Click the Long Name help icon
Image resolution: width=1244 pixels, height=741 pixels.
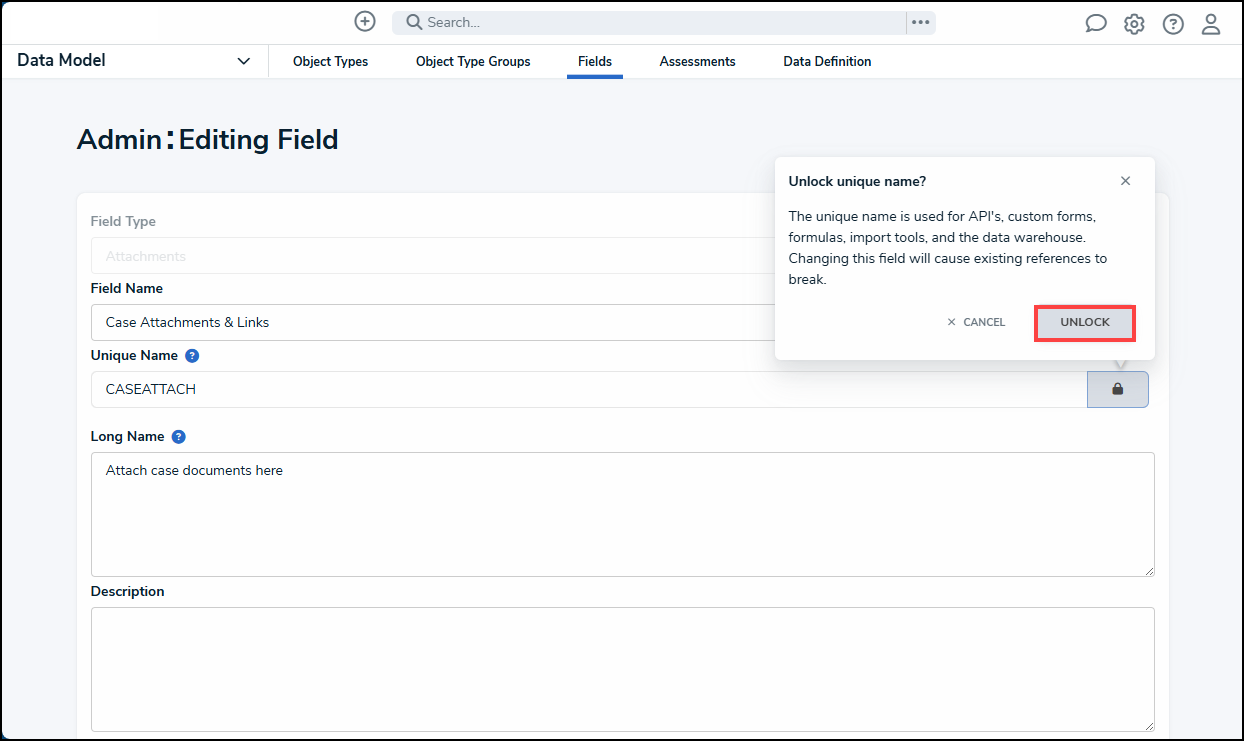click(x=179, y=437)
